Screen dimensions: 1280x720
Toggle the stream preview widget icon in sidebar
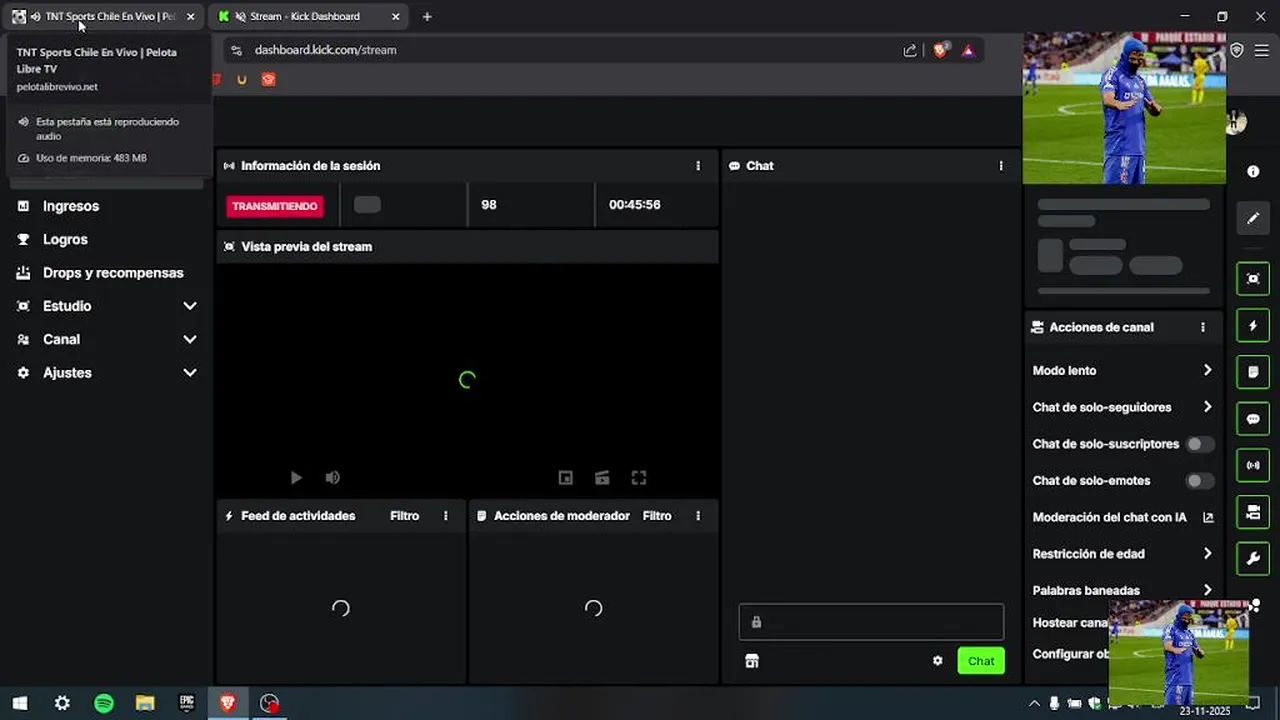click(x=1253, y=279)
